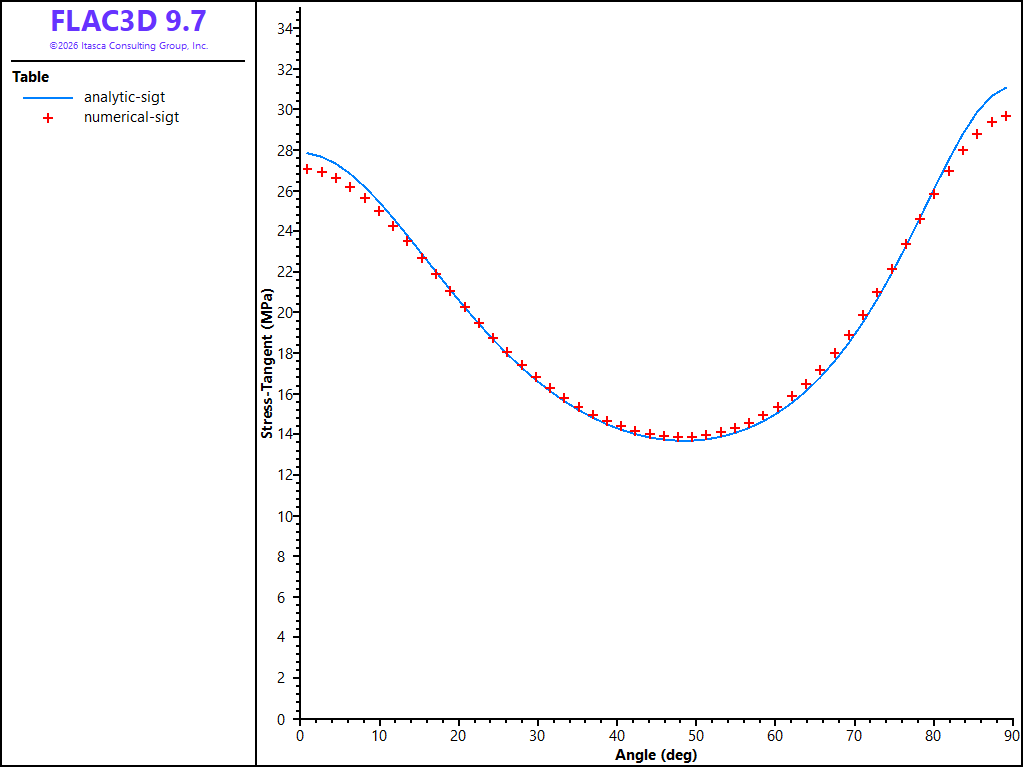Click the 34 tick label on the vertical axis
The height and width of the screenshot is (768, 1024).
point(284,28)
